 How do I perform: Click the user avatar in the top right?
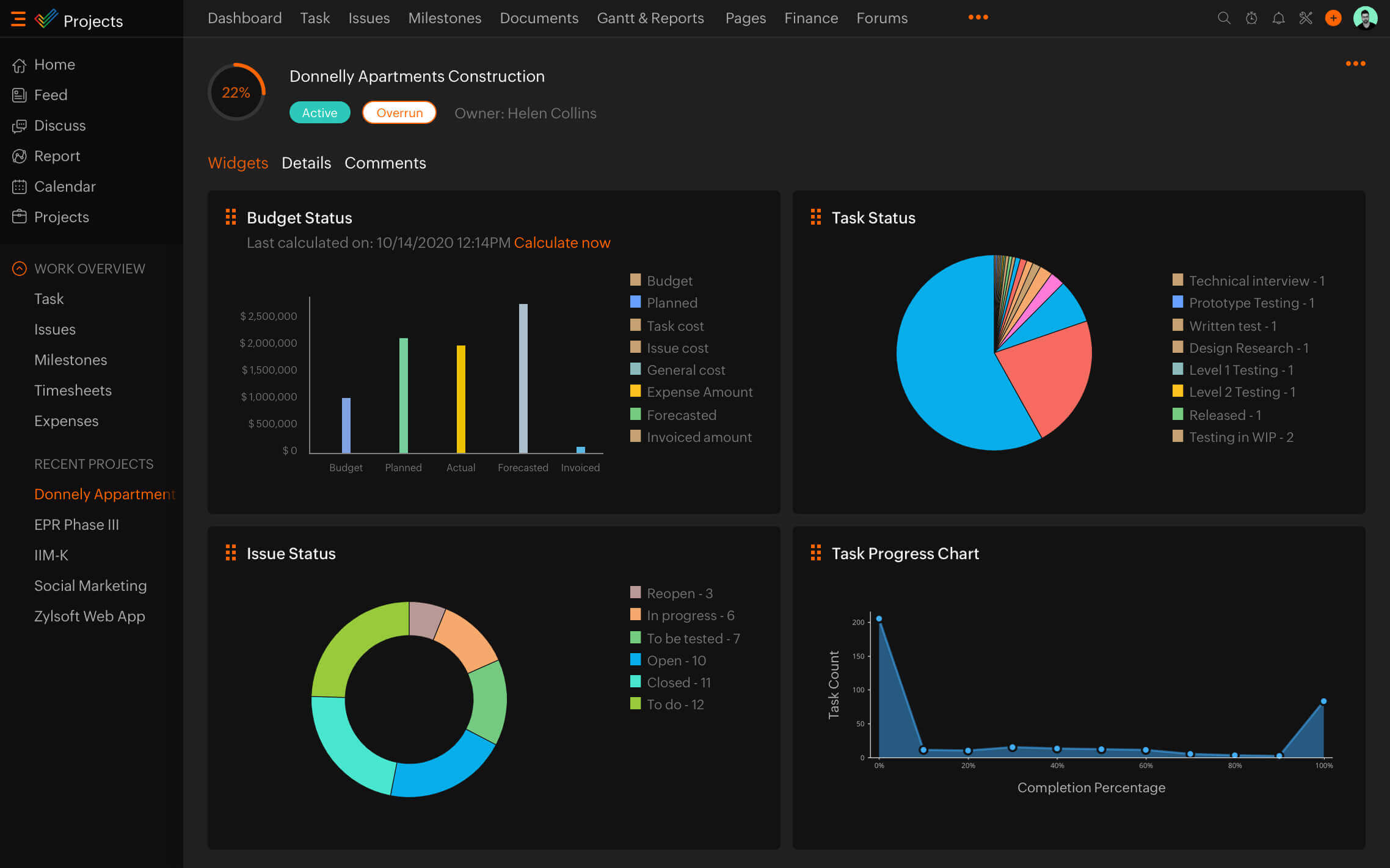(x=1366, y=18)
